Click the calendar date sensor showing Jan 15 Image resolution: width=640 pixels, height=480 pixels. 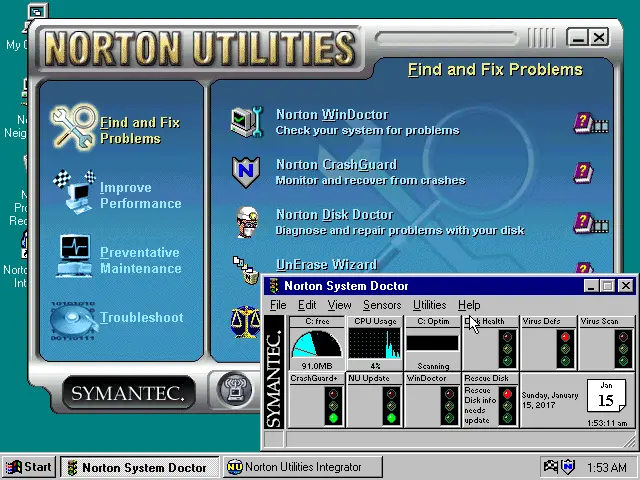click(x=606, y=396)
